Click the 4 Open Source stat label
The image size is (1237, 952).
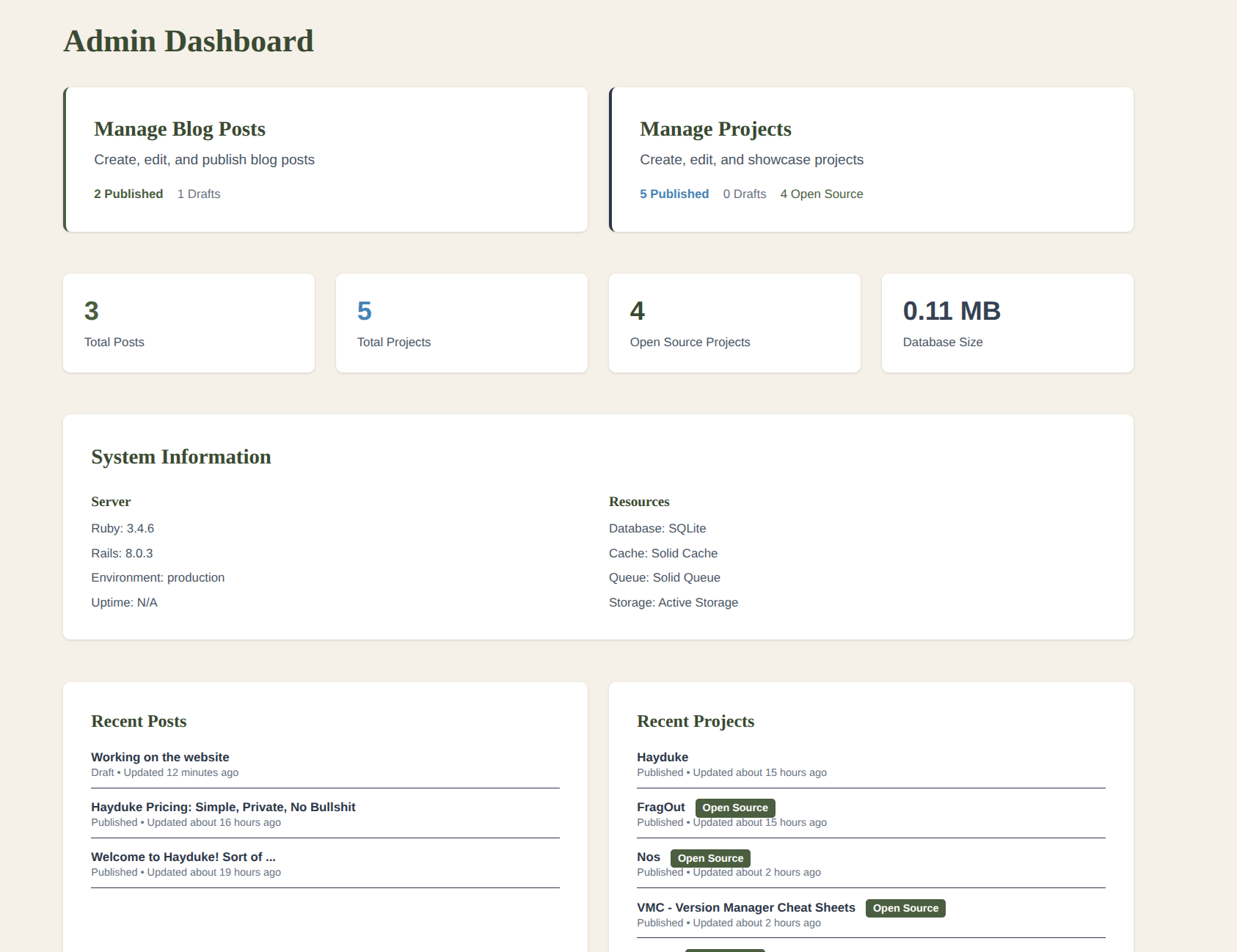[821, 194]
